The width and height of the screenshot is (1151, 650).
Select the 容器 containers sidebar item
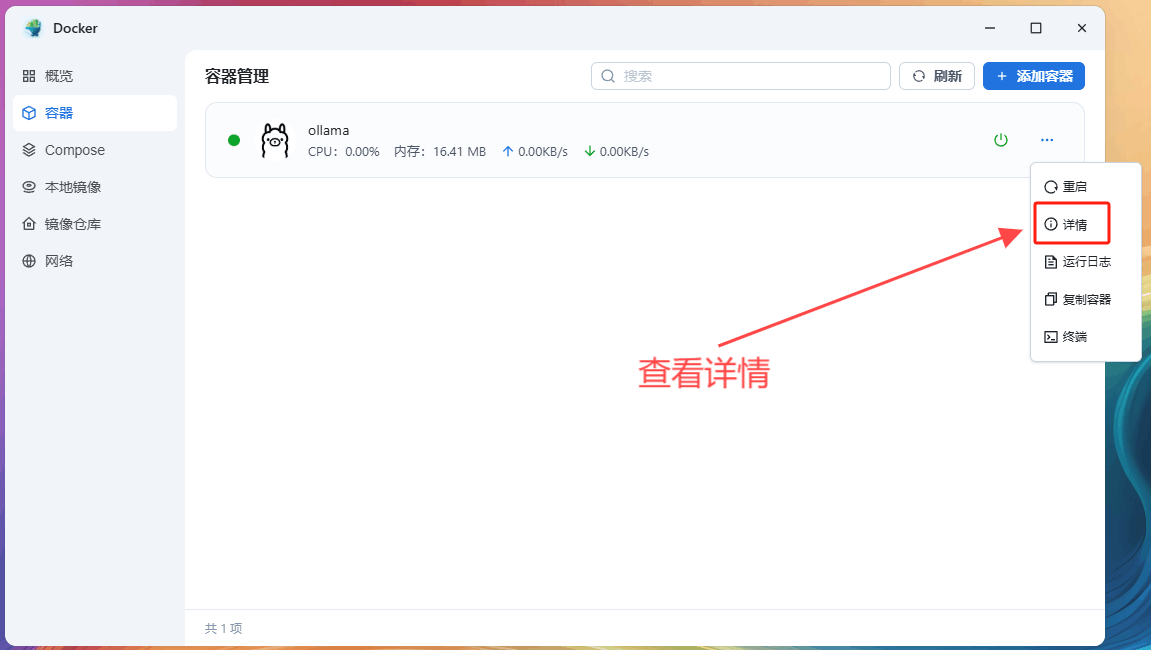click(x=59, y=113)
